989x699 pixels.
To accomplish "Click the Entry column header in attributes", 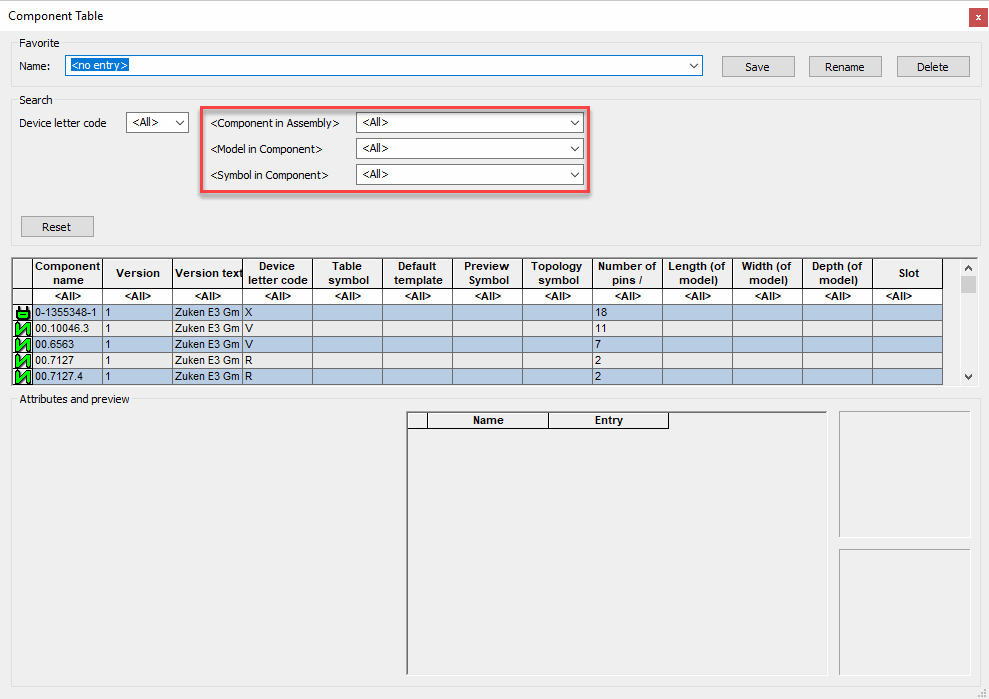I will tap(609, 420).
